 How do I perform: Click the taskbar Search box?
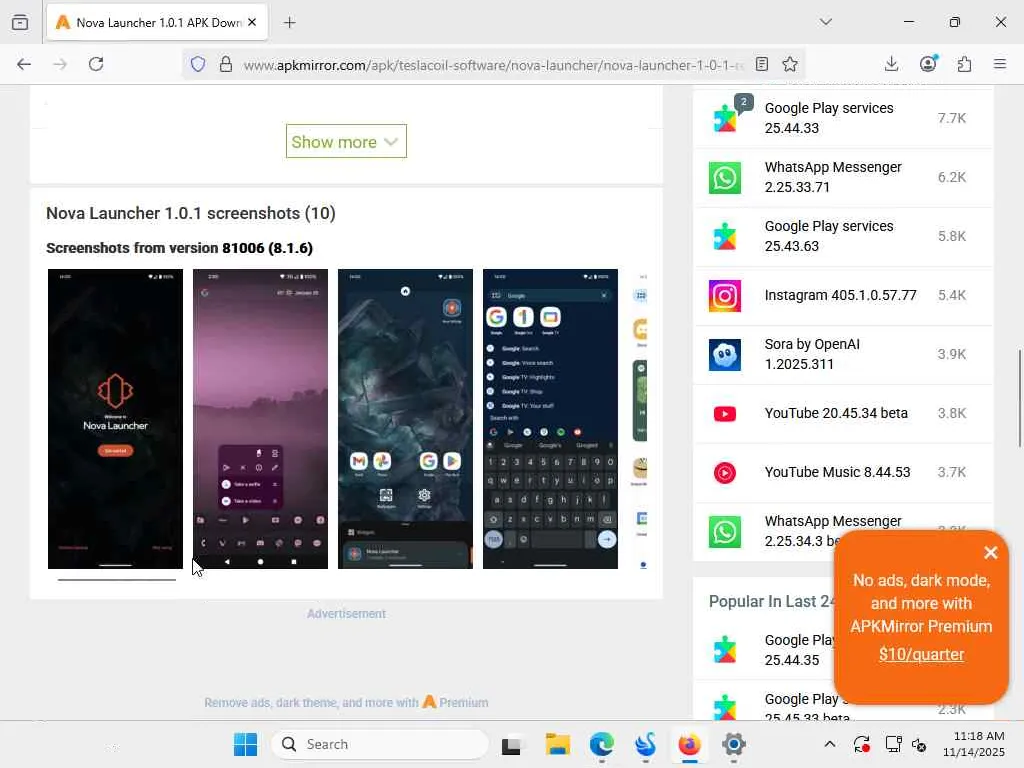point(379,744)
